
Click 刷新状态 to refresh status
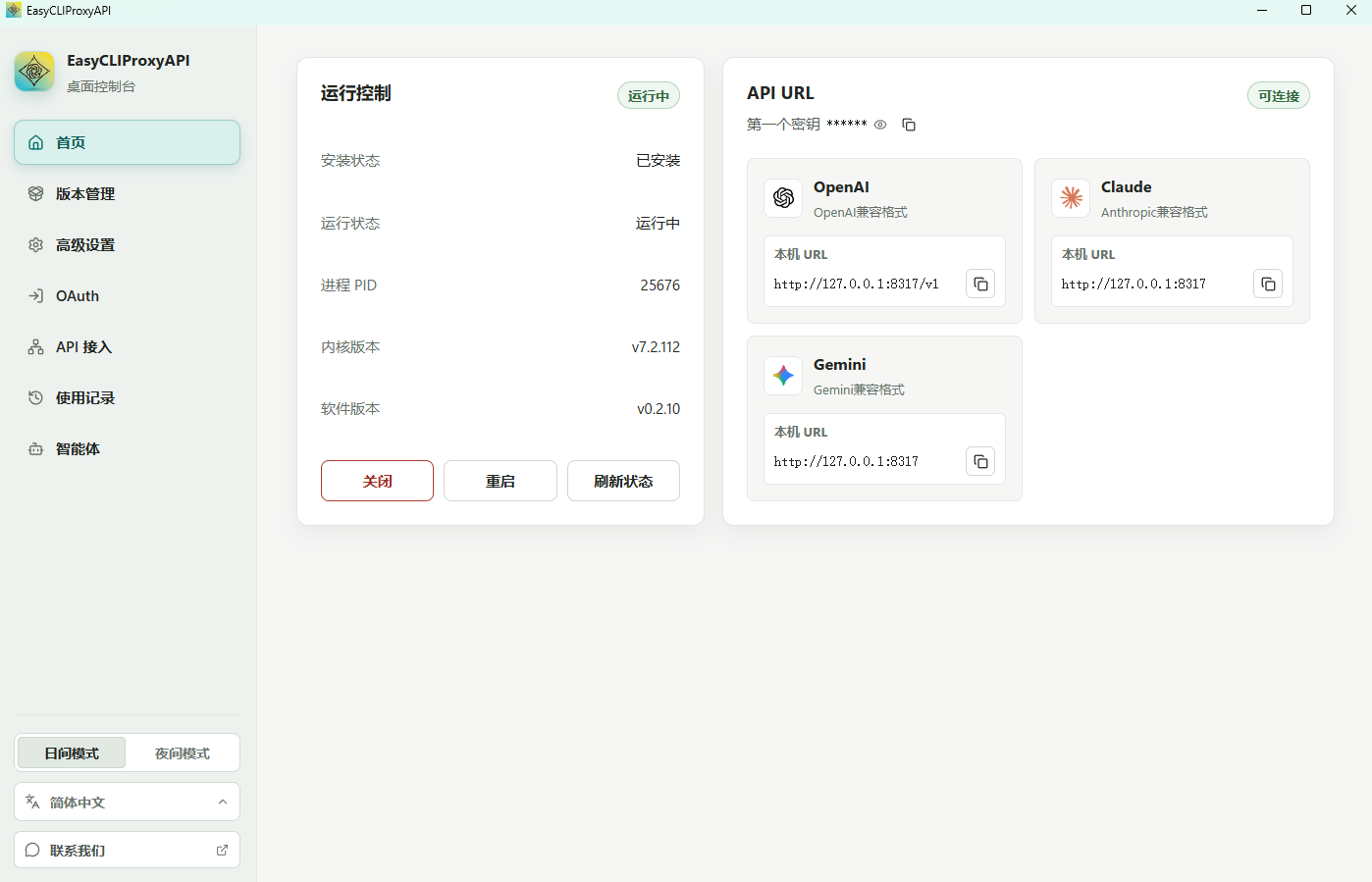click(x=623, y=481)
